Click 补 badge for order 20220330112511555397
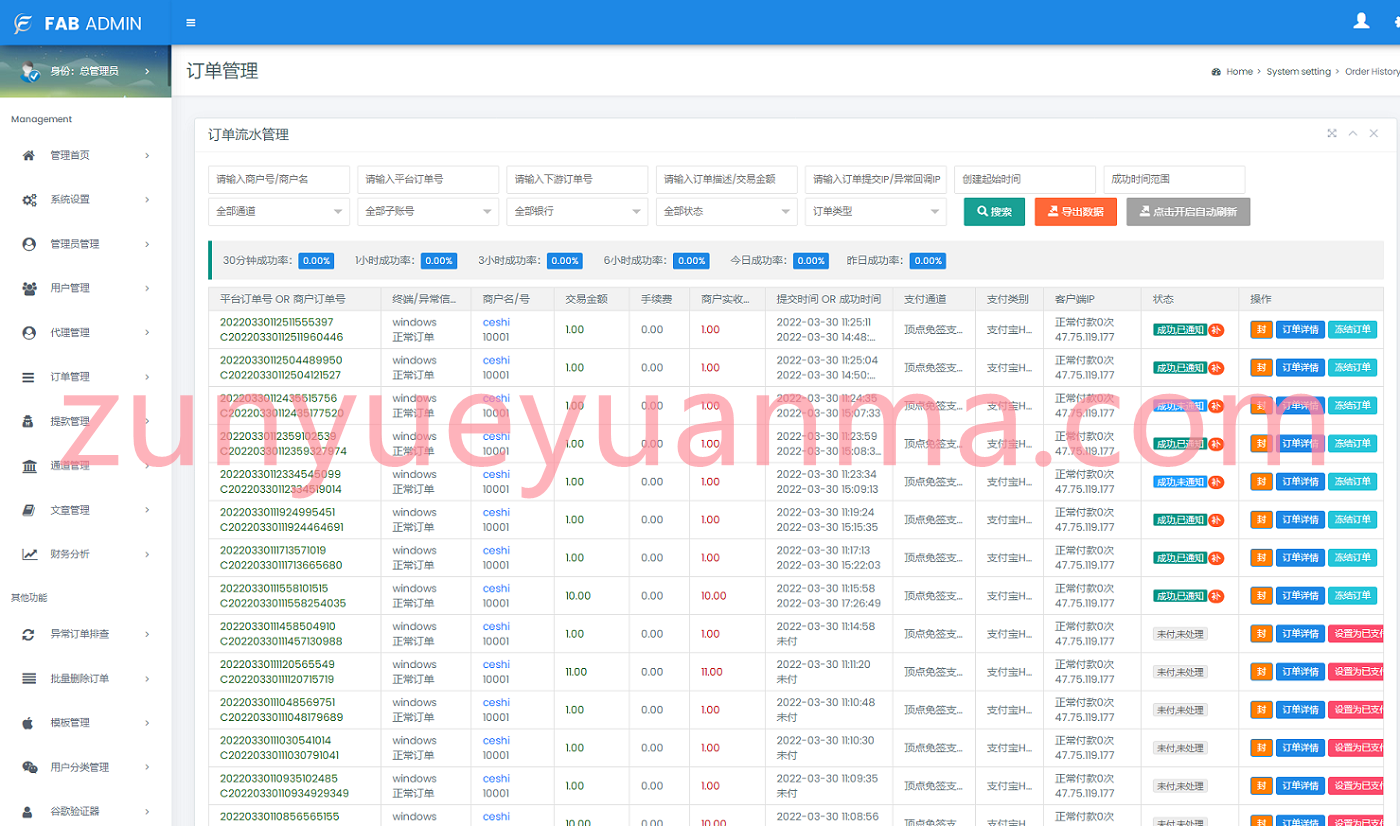Screen dimensions: 1400x826 coord(1216,330)
